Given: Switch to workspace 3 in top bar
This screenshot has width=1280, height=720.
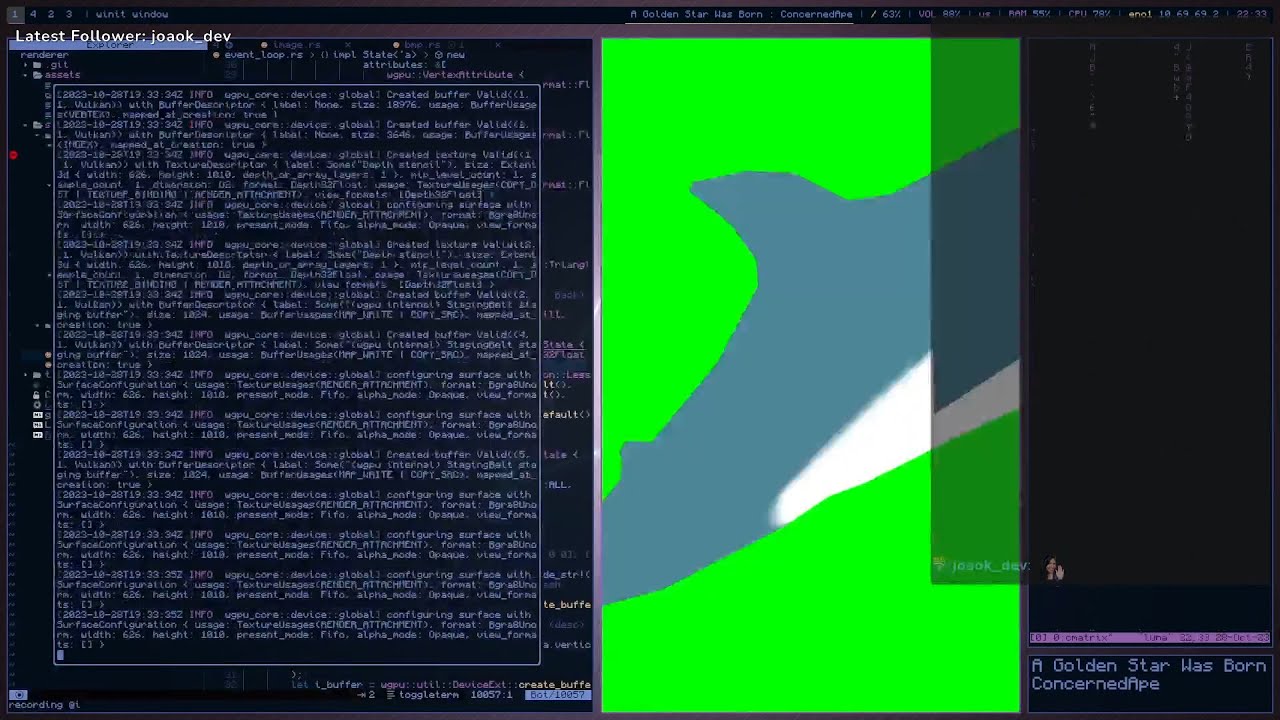Looking at the screenshot, I should pos(69,14).
